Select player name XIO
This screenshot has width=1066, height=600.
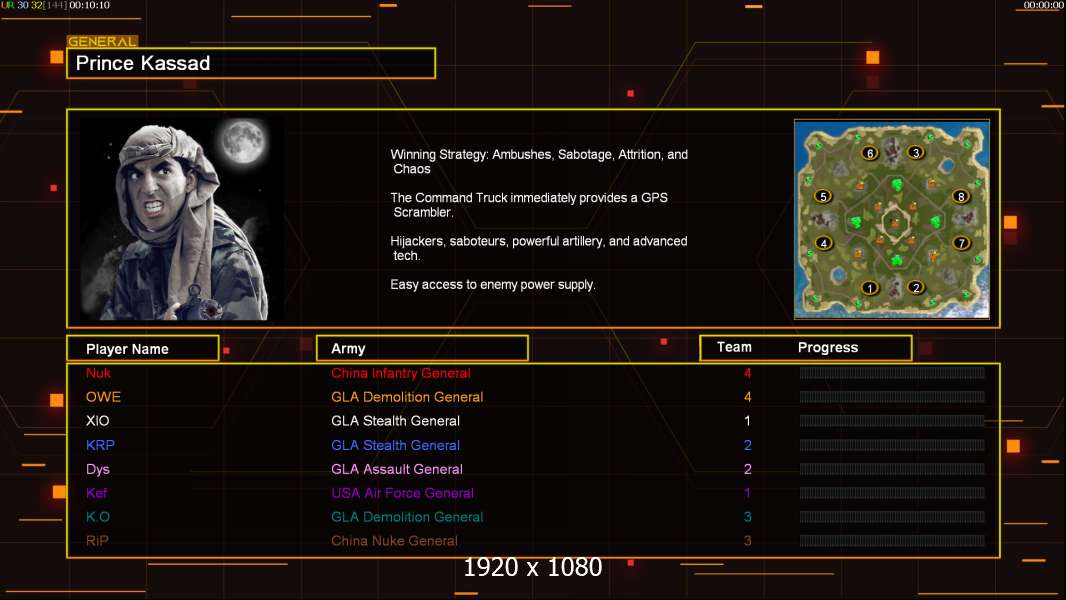point(97,421)
